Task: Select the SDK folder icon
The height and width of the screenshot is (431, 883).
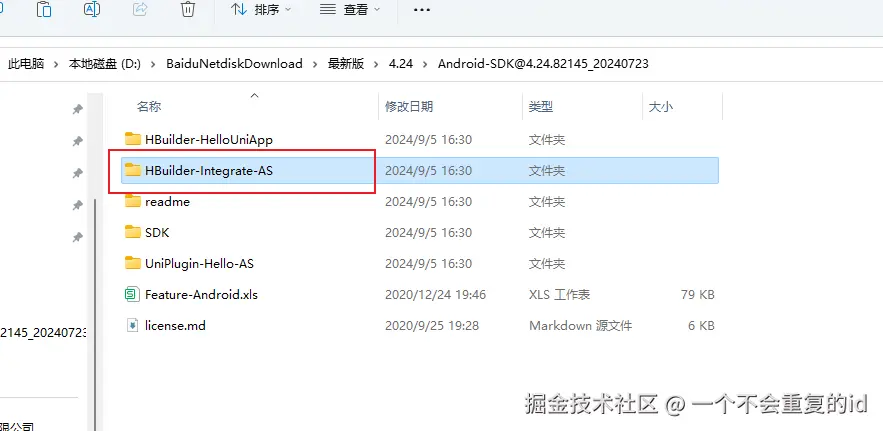Action: pyautogui.click(x=132, y=232)
